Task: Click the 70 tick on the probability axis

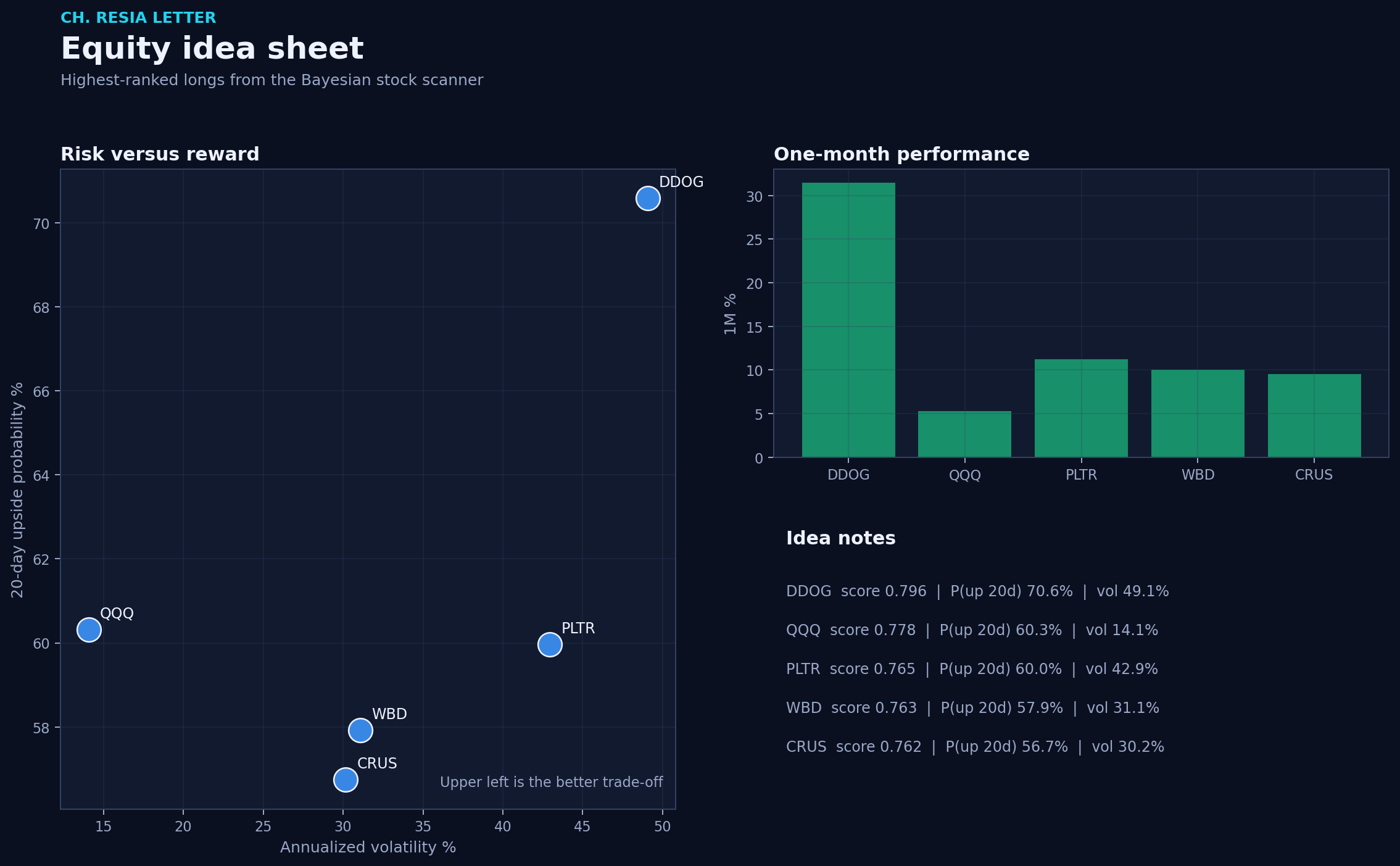Action: [x=41, y=223]
